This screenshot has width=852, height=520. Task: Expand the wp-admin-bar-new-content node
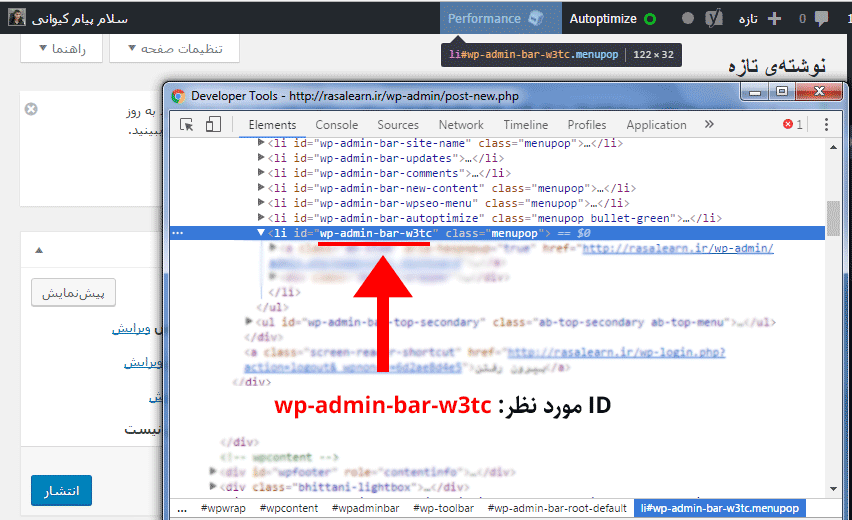[261, 187]
